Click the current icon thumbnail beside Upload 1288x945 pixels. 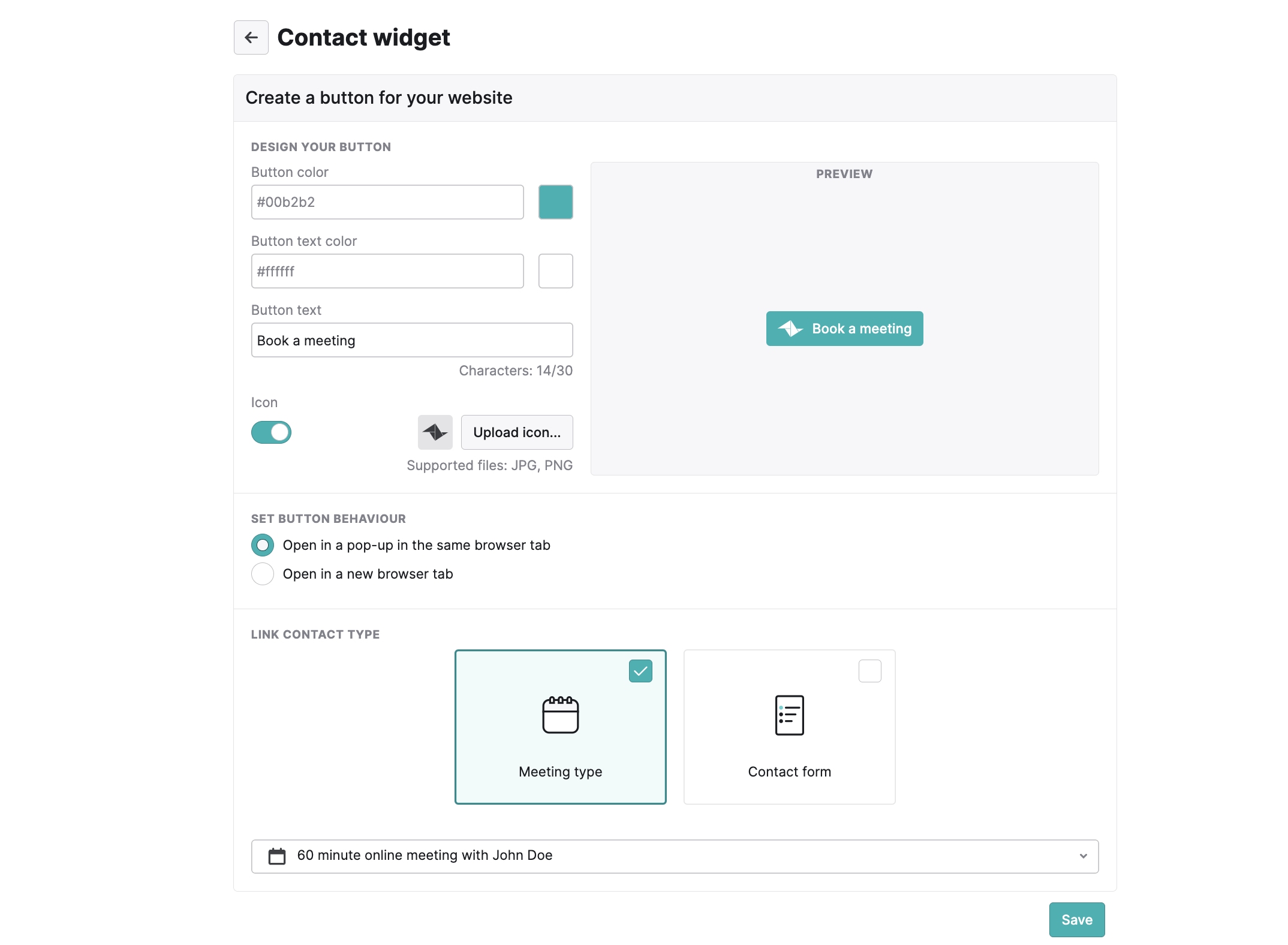pos(435,432)
